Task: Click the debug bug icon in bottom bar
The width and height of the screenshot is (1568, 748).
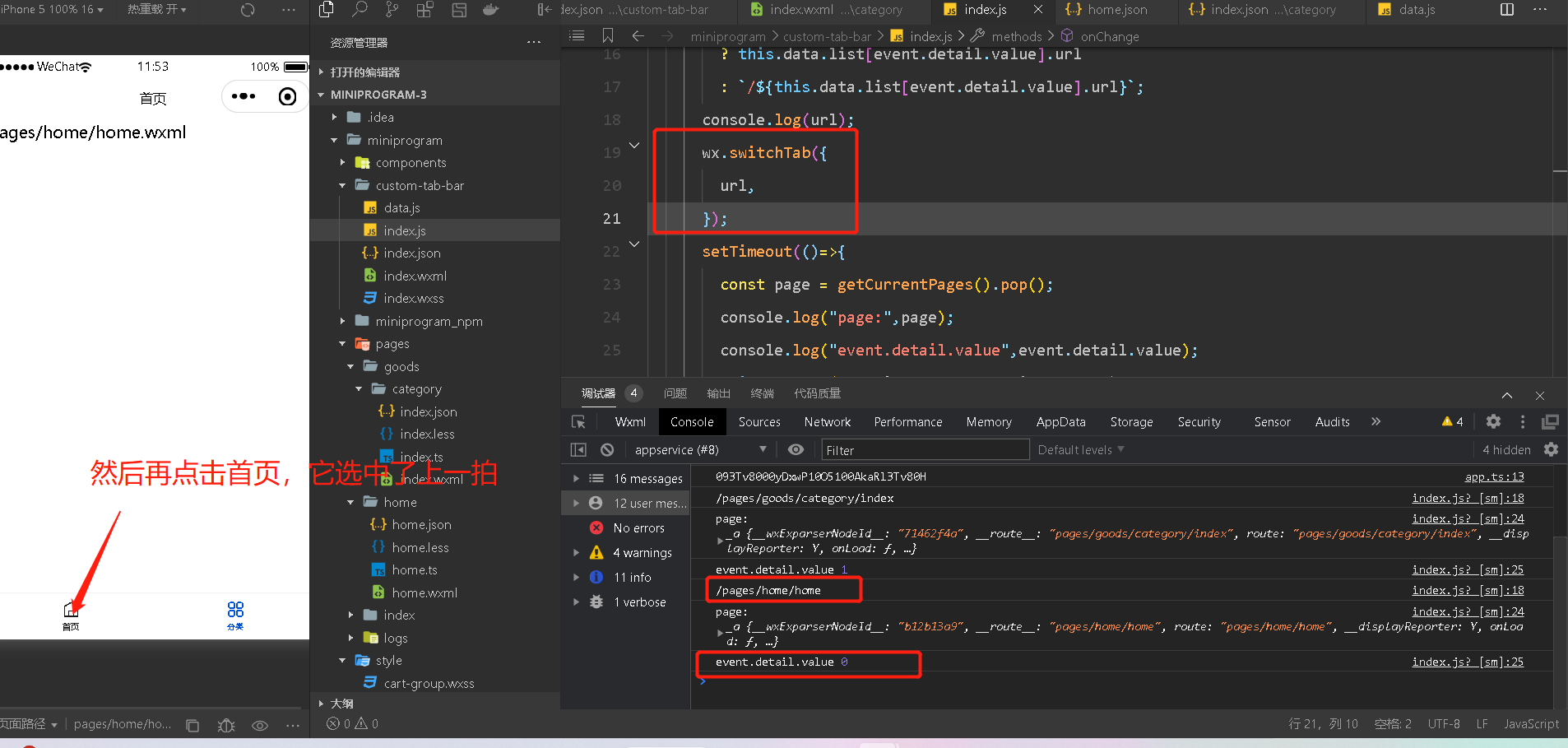Action: click(x=226, y=725)
